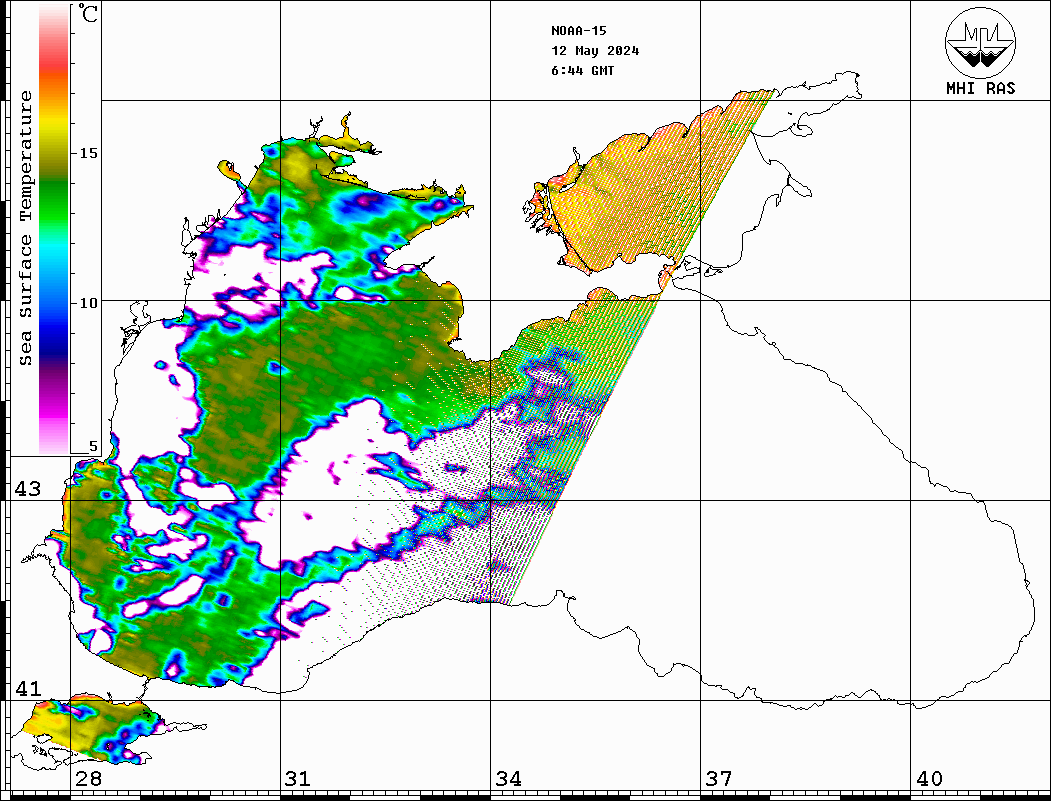
Task: Click longitude label '37'
Action: [x=719, y=779]
